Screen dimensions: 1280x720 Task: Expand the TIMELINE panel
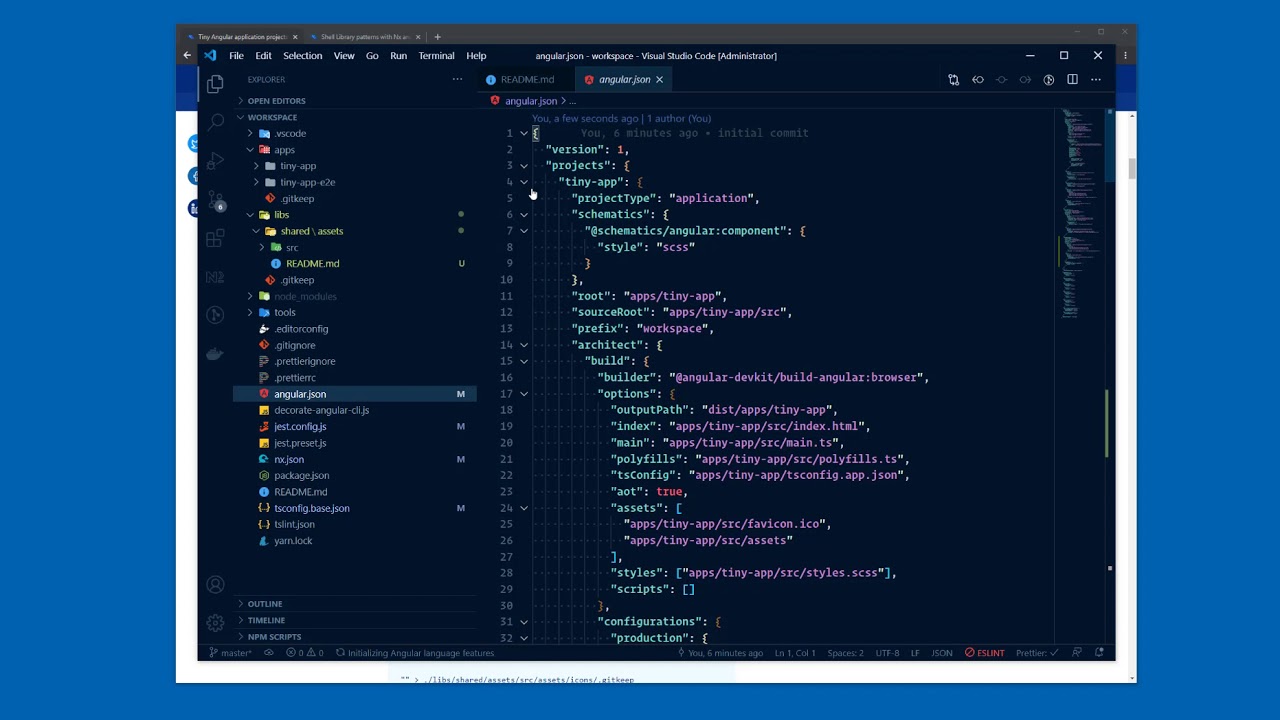pyautogui.click(x=266, y=620)
